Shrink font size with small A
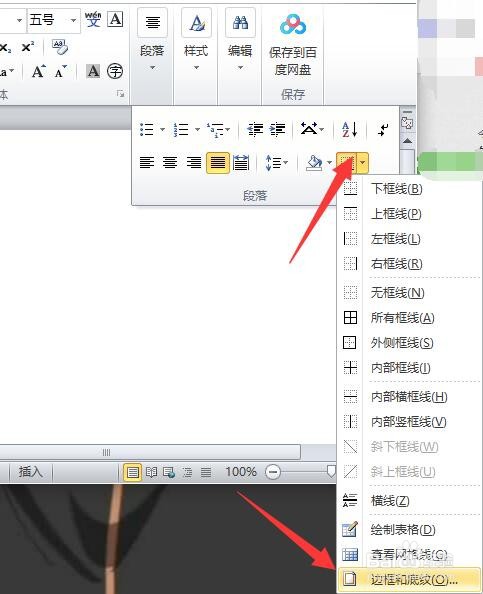Screen dimensions: 483x594 pos(60,71)
